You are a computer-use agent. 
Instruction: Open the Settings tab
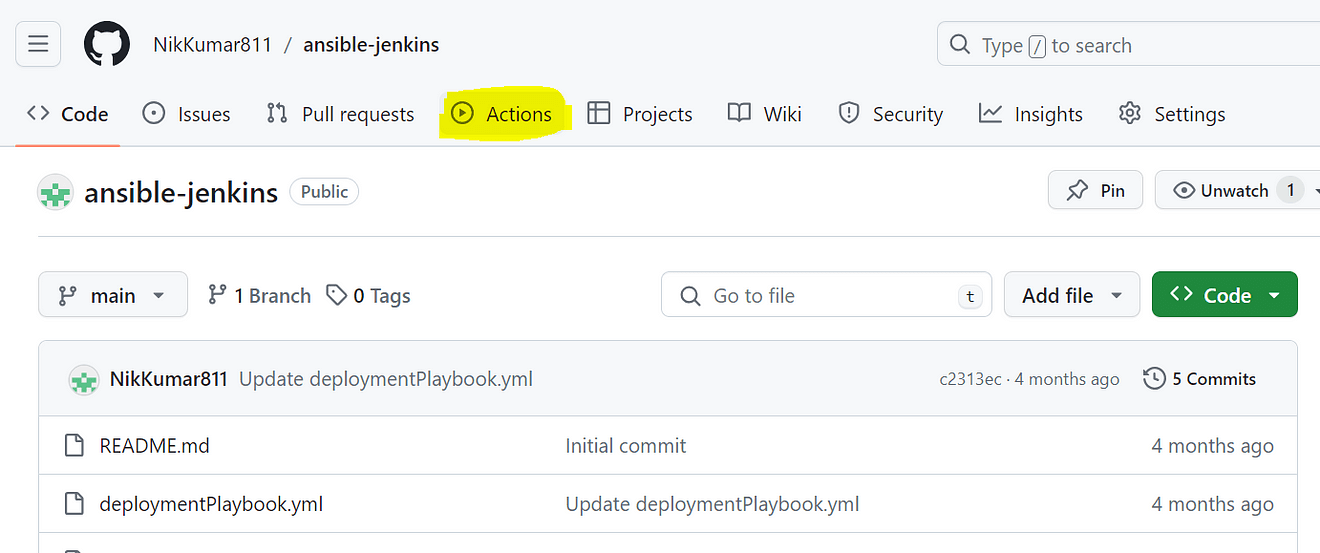coord(1172,114)
